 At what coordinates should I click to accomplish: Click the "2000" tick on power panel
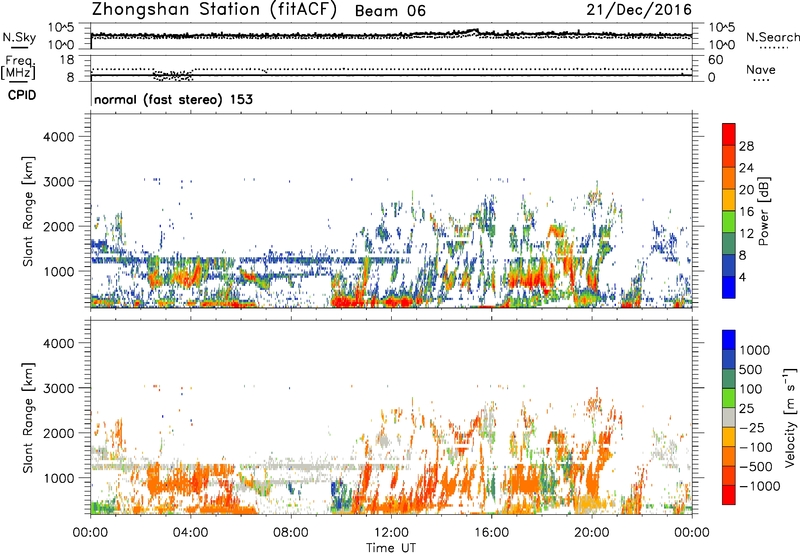59,226
